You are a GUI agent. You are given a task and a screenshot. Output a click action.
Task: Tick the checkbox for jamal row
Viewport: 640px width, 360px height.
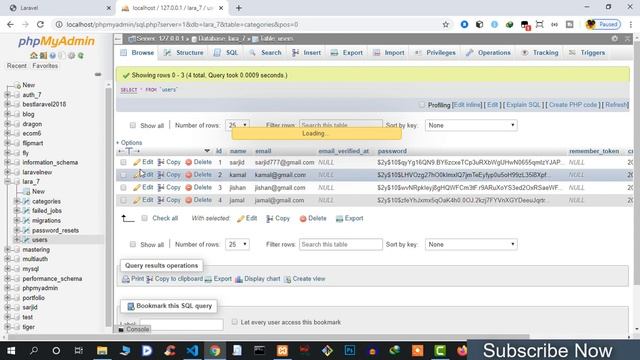[123, 200]
